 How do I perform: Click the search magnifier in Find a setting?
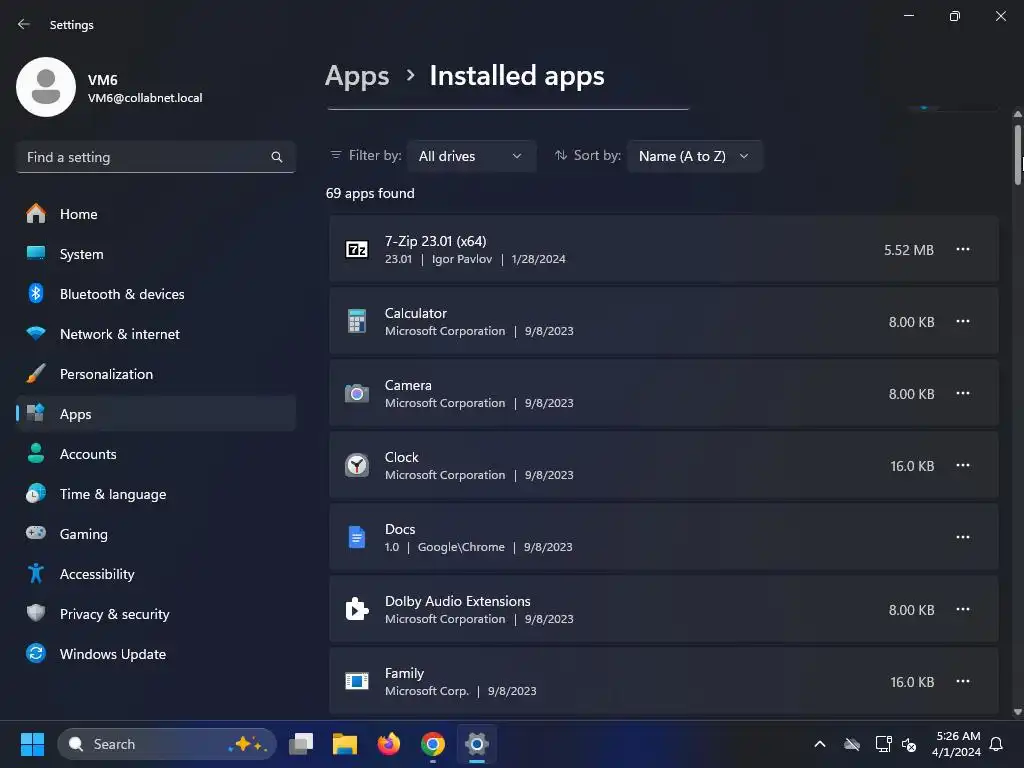coord(277,157)
